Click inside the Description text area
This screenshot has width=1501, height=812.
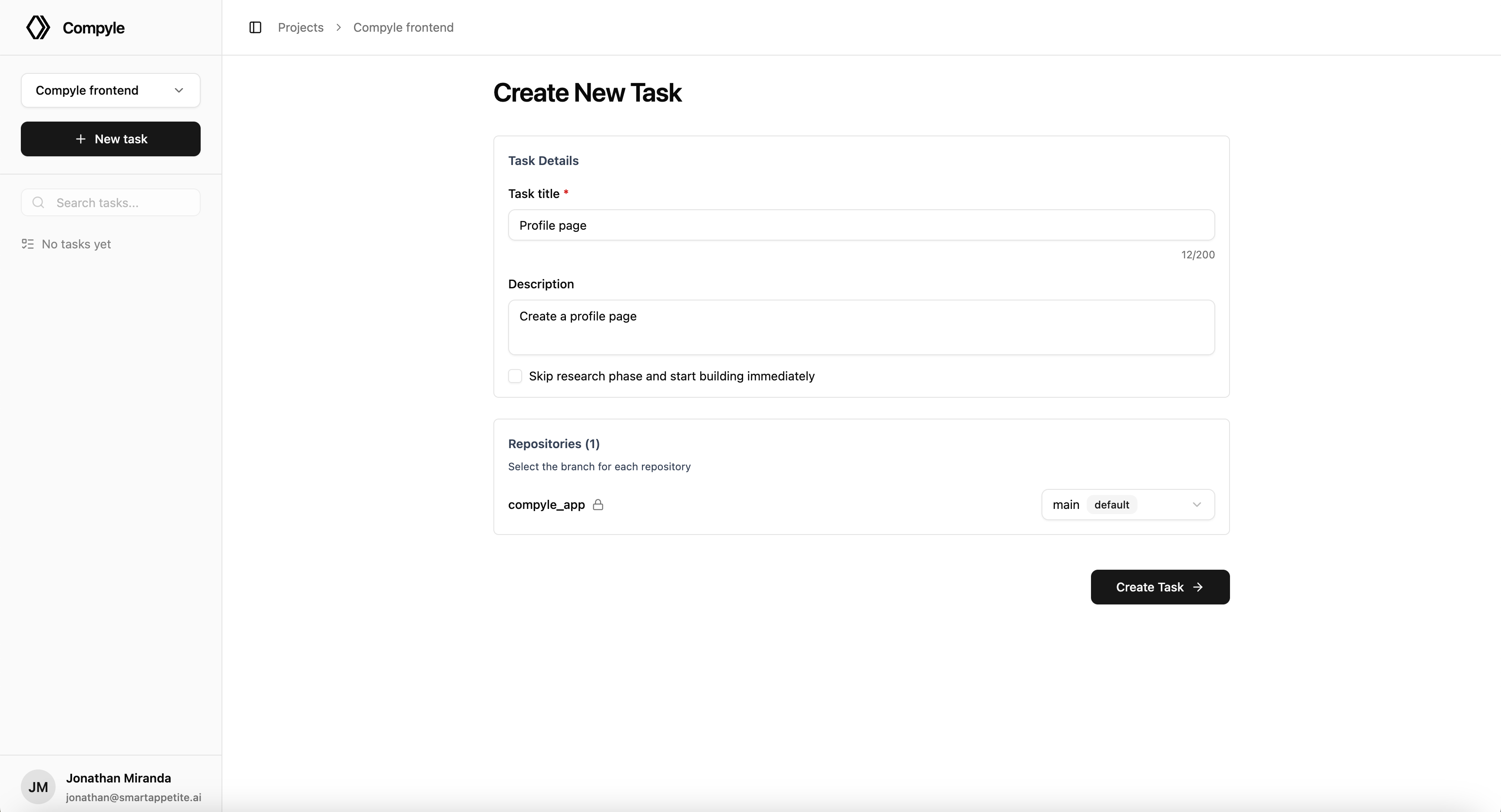point(861,327)
